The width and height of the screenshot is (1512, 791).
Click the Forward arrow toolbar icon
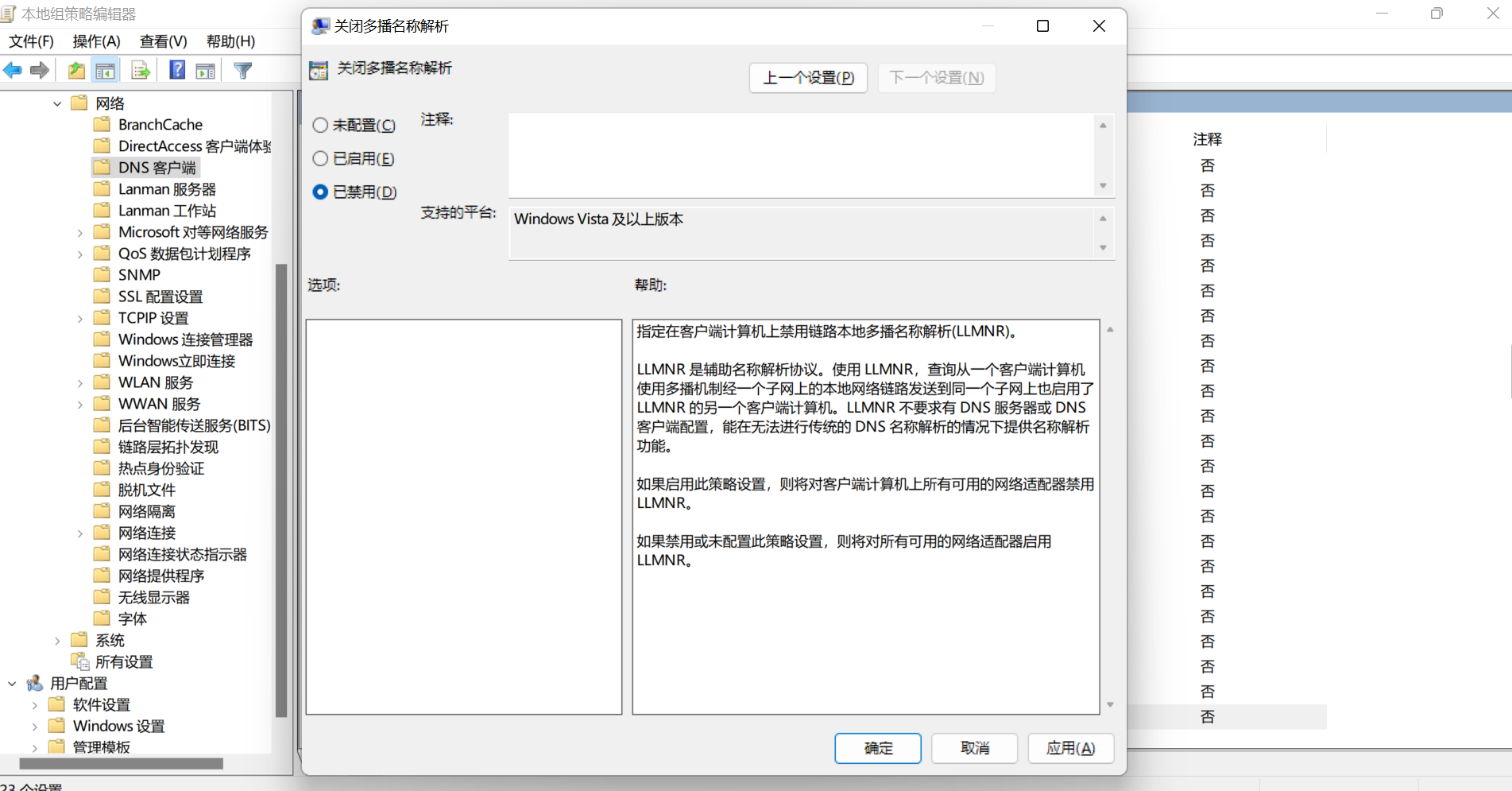40,71
